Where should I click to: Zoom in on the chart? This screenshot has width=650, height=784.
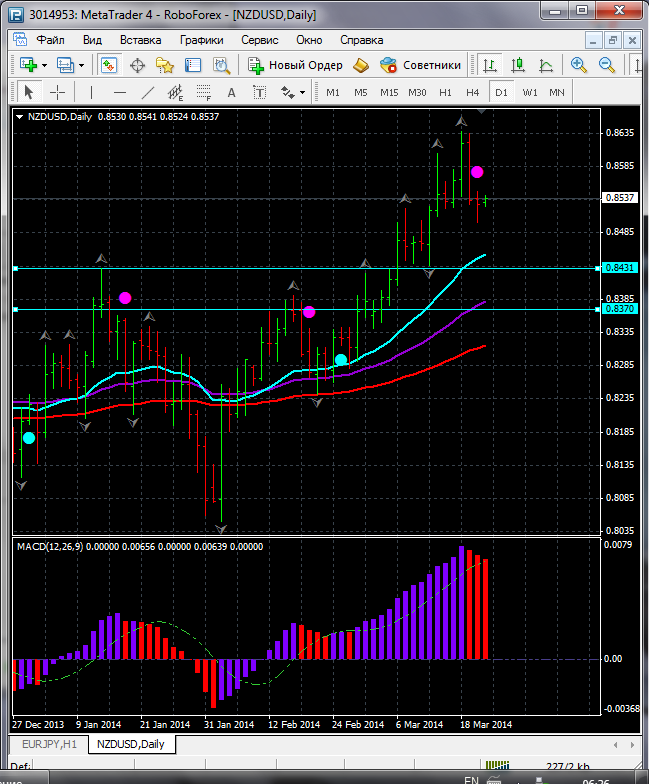click(578, 65)
